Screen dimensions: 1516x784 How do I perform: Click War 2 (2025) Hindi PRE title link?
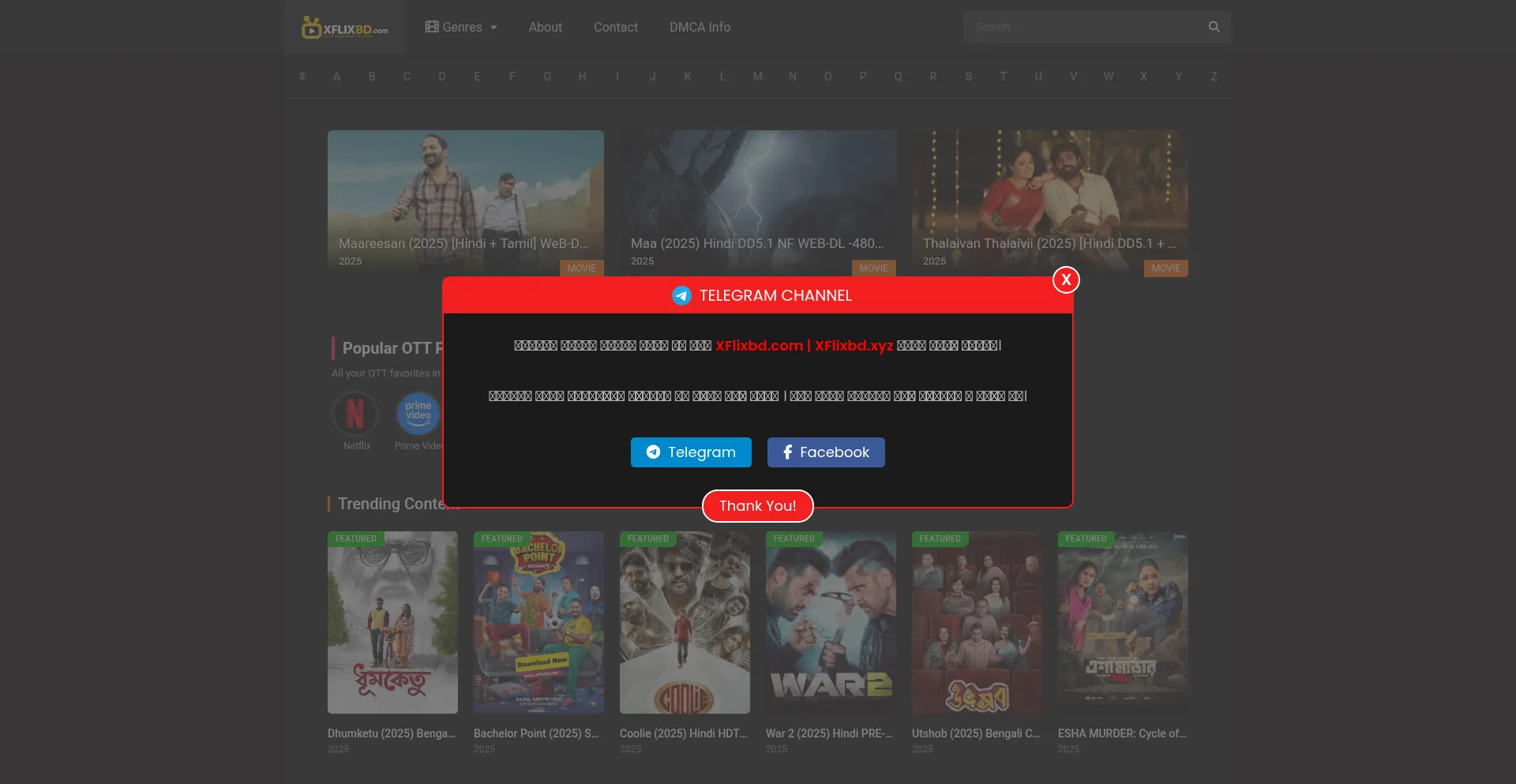coord(829,733)
